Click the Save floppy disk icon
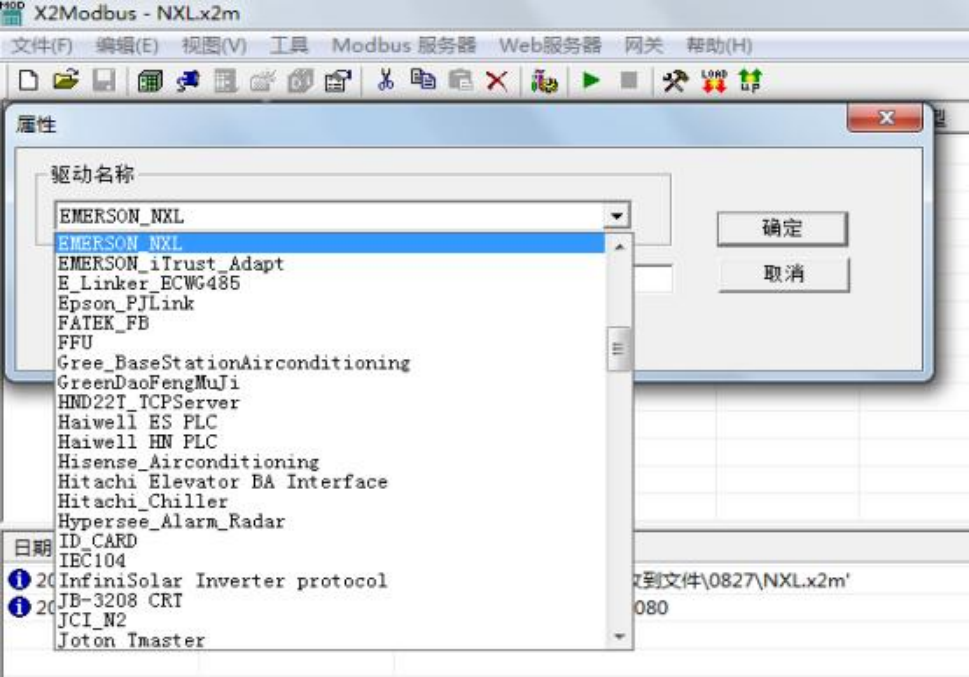 point(104,80)
